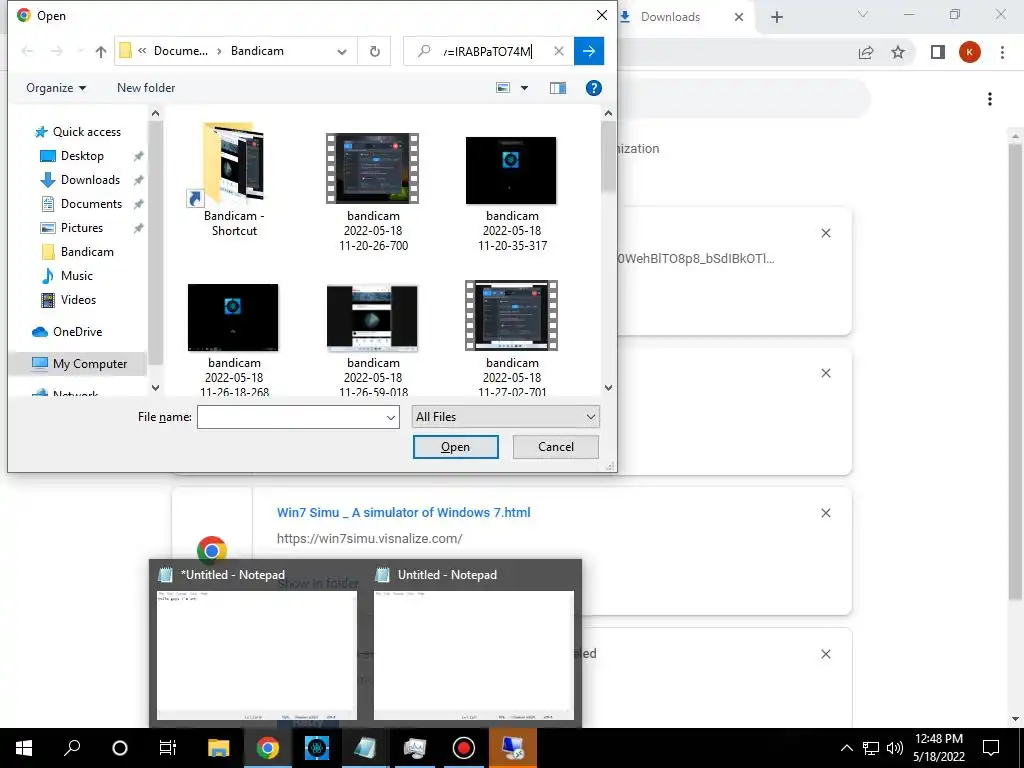Open the notification center icon
Screen dimensions: 1024x768
pos(991,748)
